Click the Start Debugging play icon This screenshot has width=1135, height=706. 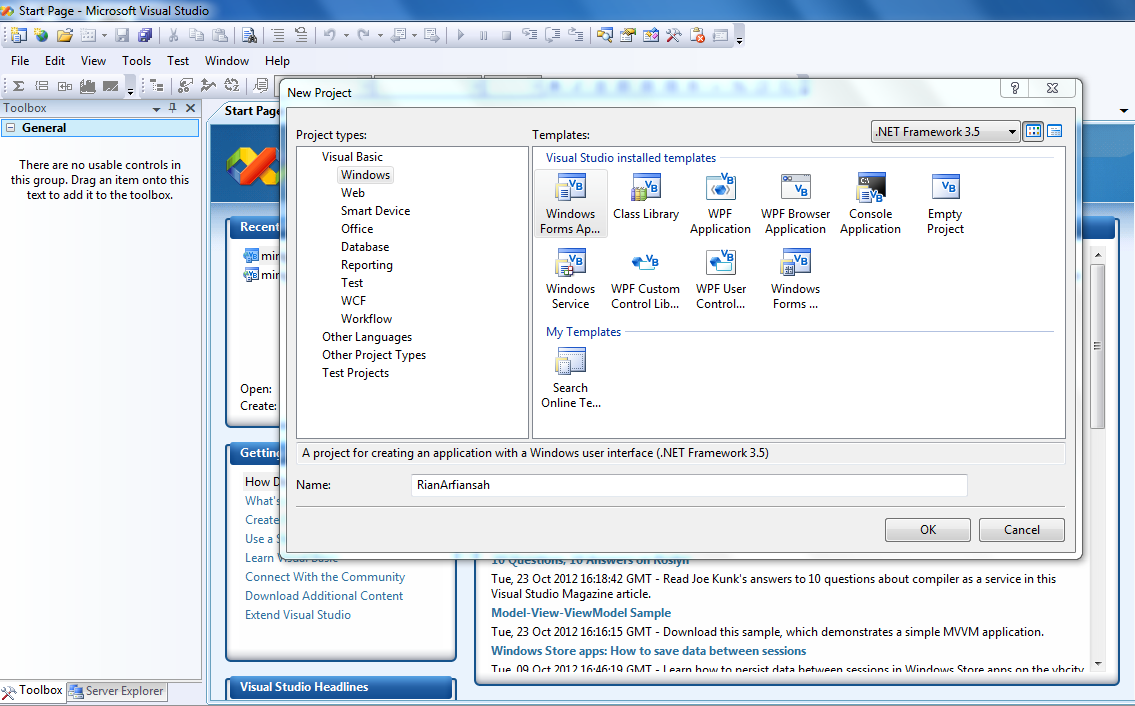click(x=460, y=35)
